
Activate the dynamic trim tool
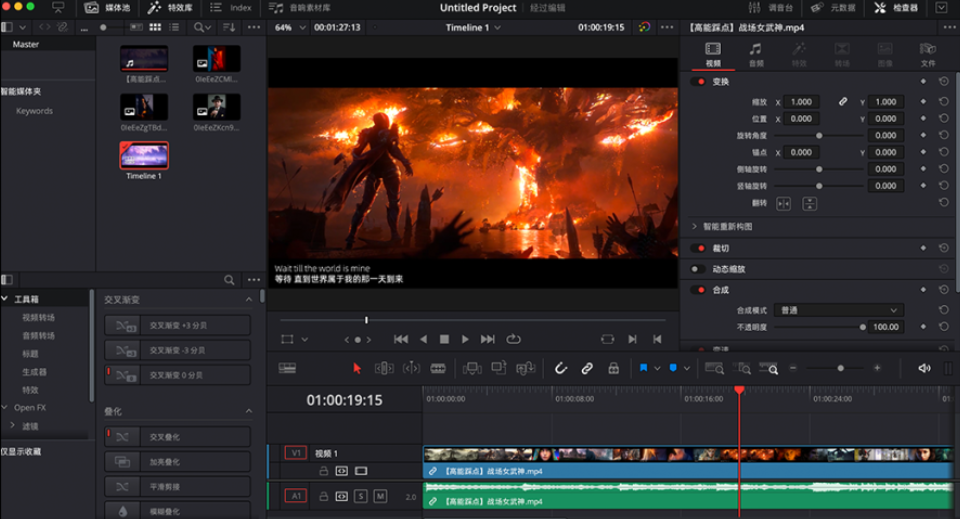click(411, 368)
